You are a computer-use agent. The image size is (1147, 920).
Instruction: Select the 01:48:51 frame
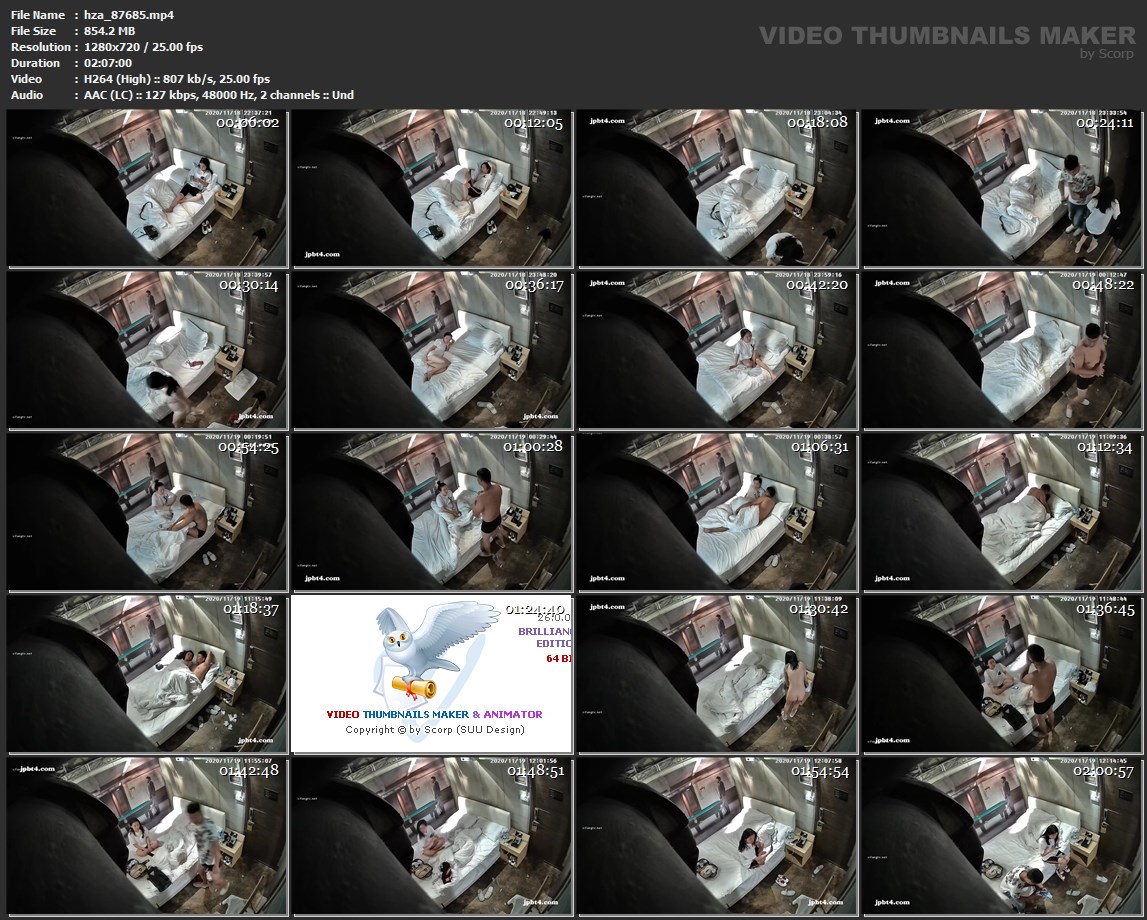coord(432,836)
